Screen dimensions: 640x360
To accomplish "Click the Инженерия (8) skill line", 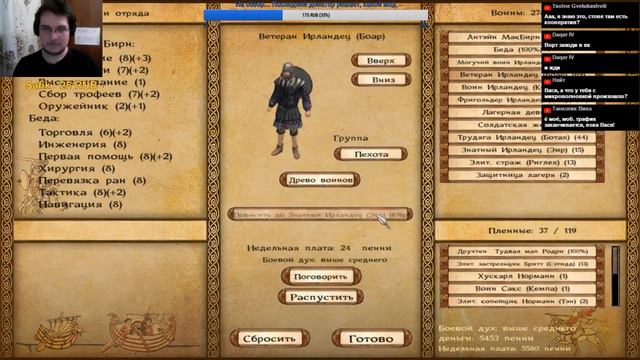I will pos(82,144).
